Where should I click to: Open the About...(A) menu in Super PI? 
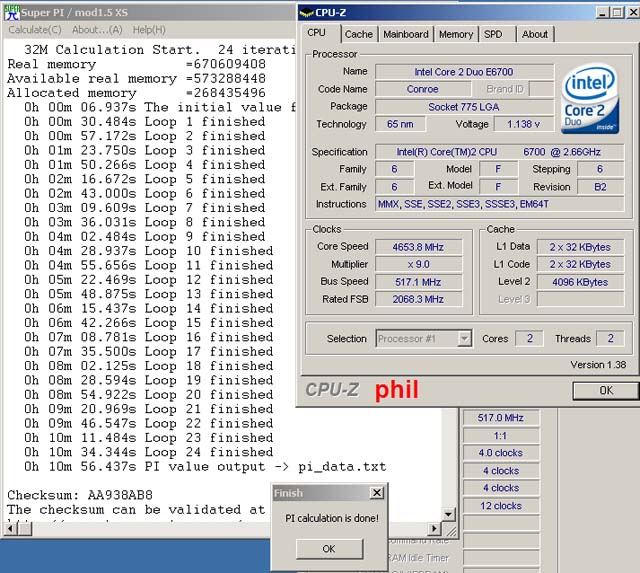[97, 30]
